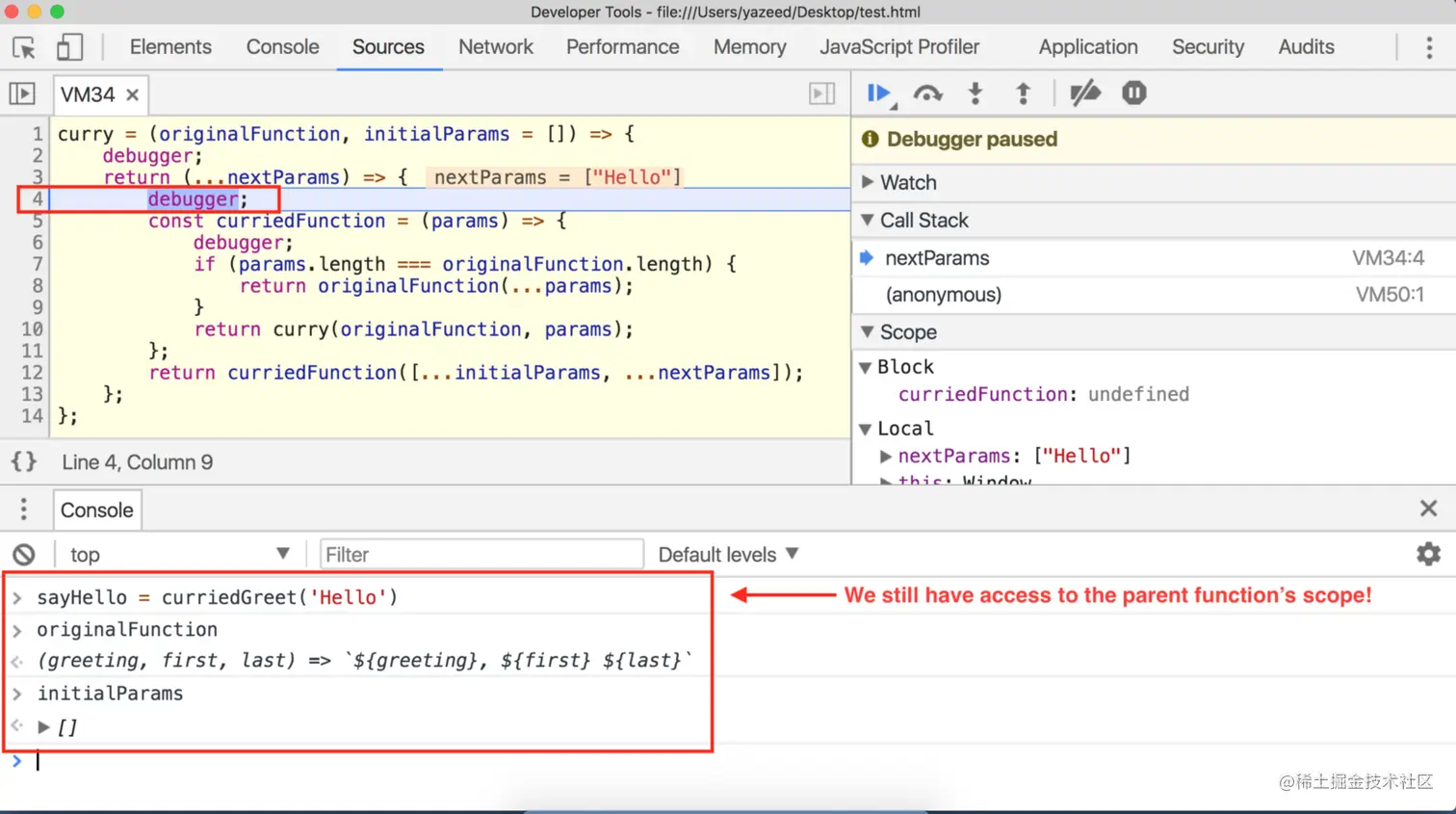Expand the [] array result in console

tap(43, 727)
